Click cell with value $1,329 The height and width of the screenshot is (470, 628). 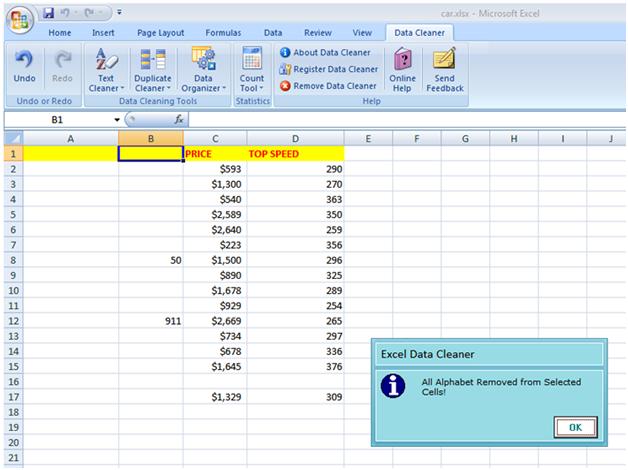tap(215, 397)
